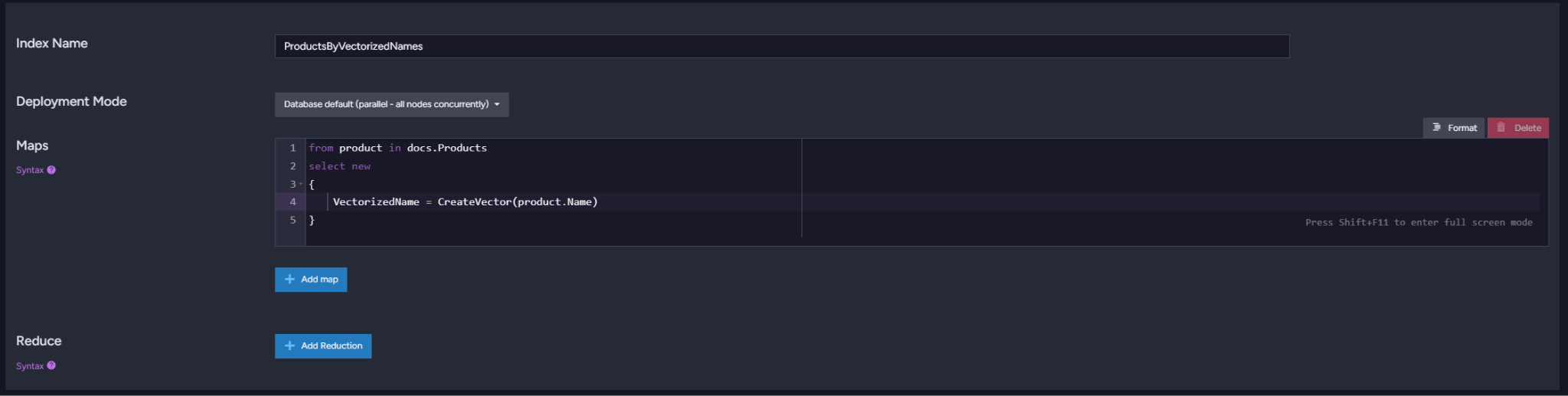
Task: Click the plus icon on Add Reduction
Action: (289, 346)
